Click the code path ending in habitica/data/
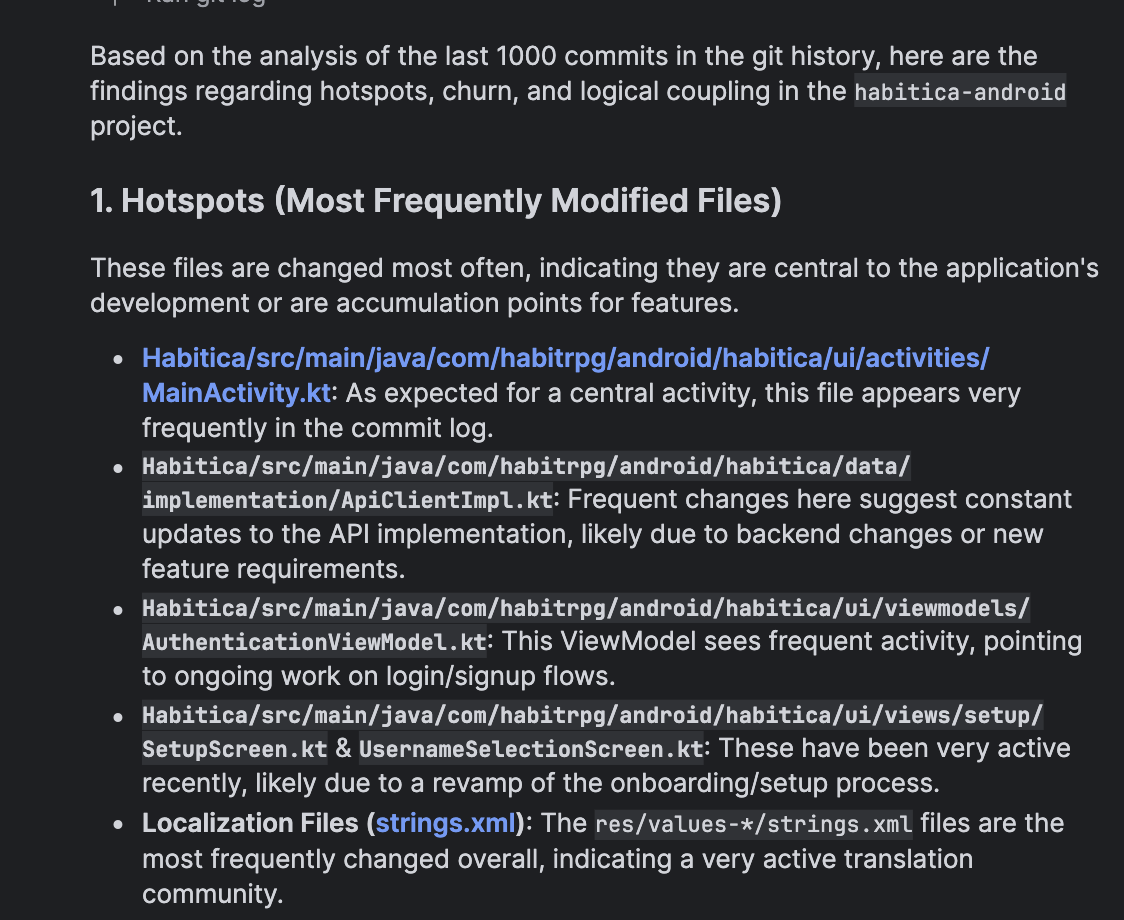Viewport: 1124px width, 920px height. pyautogui.click(x=526, y=466)
